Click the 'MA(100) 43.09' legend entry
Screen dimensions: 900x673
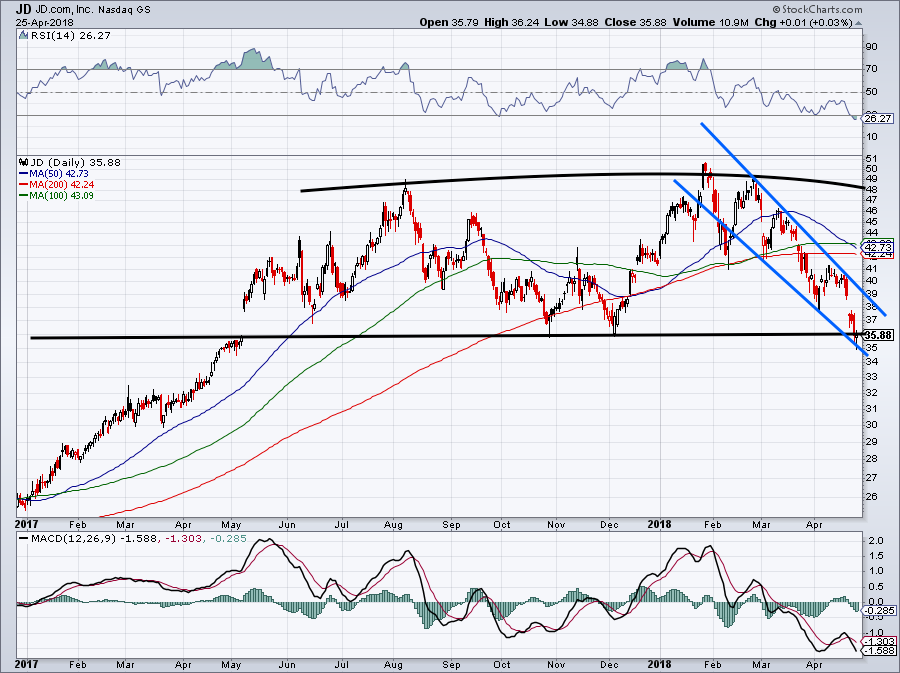coord(61,196)
